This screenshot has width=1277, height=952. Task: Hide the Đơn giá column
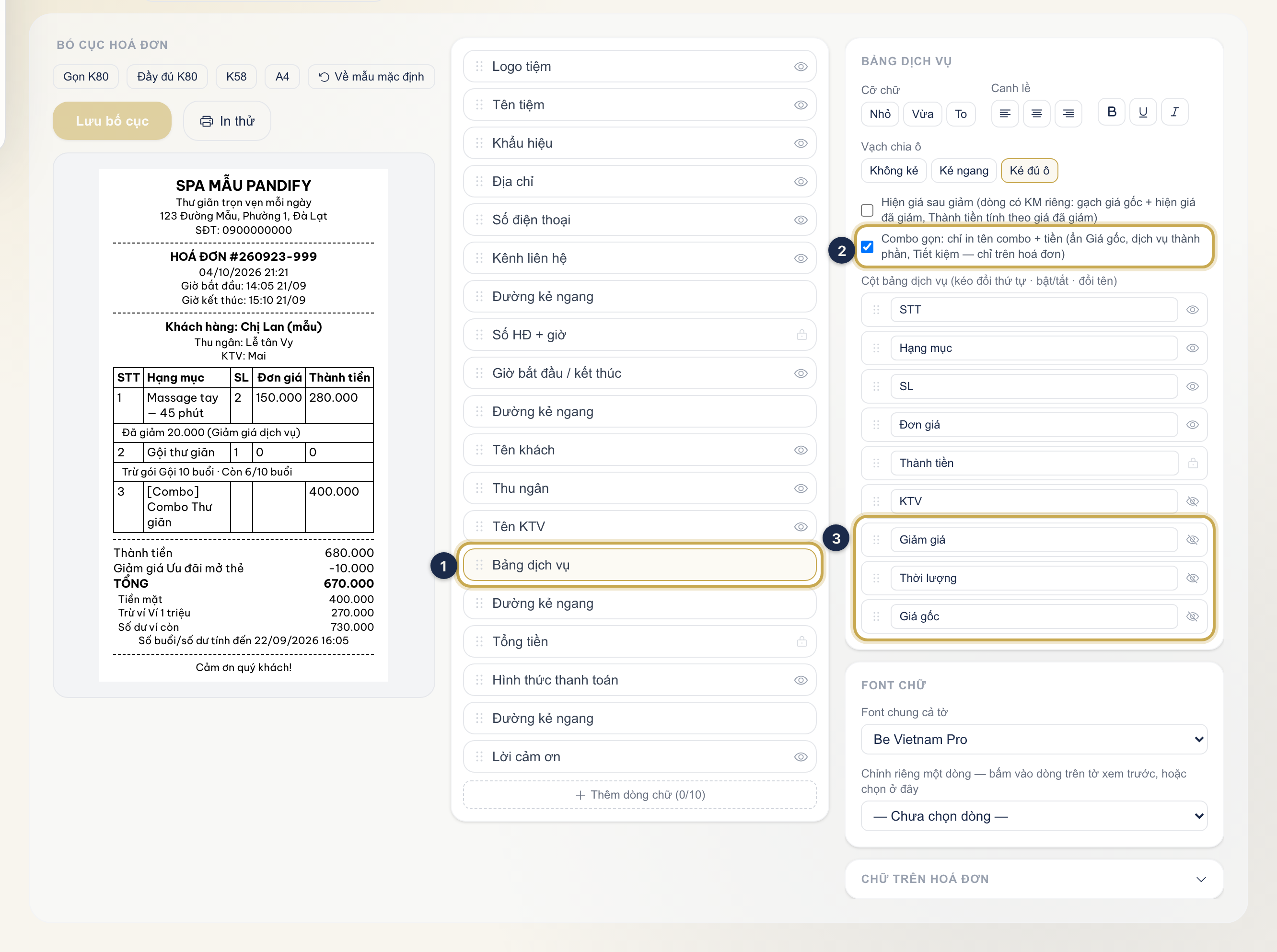coord(1192,425)
